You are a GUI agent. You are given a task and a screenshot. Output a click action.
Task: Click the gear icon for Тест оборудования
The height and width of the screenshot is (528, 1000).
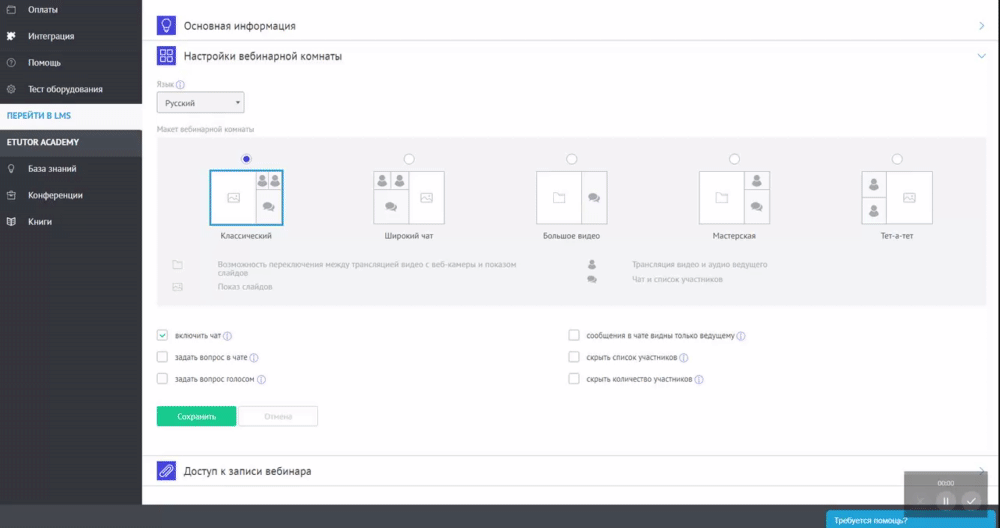pyautogui.click(x=11, y=89)
